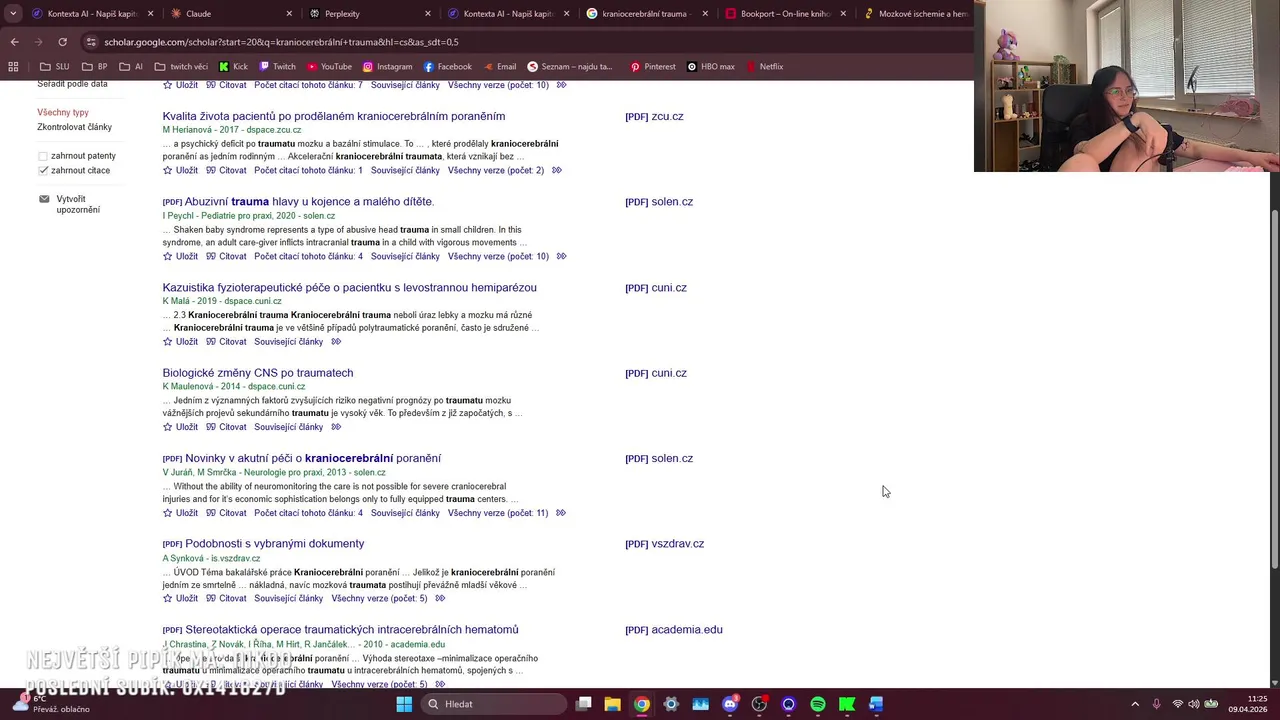This screenshot has width=1280, height=720.
Task: Close the Claude tab
Action: tap(289, 14)
